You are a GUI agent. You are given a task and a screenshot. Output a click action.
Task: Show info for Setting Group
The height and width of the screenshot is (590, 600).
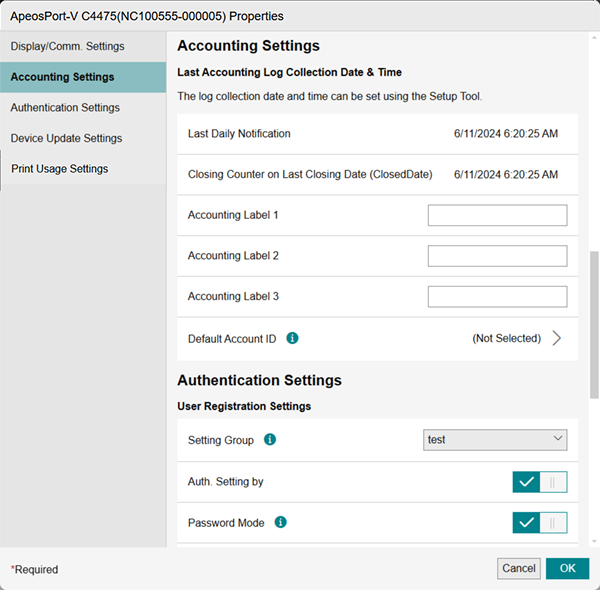[270, 439]
